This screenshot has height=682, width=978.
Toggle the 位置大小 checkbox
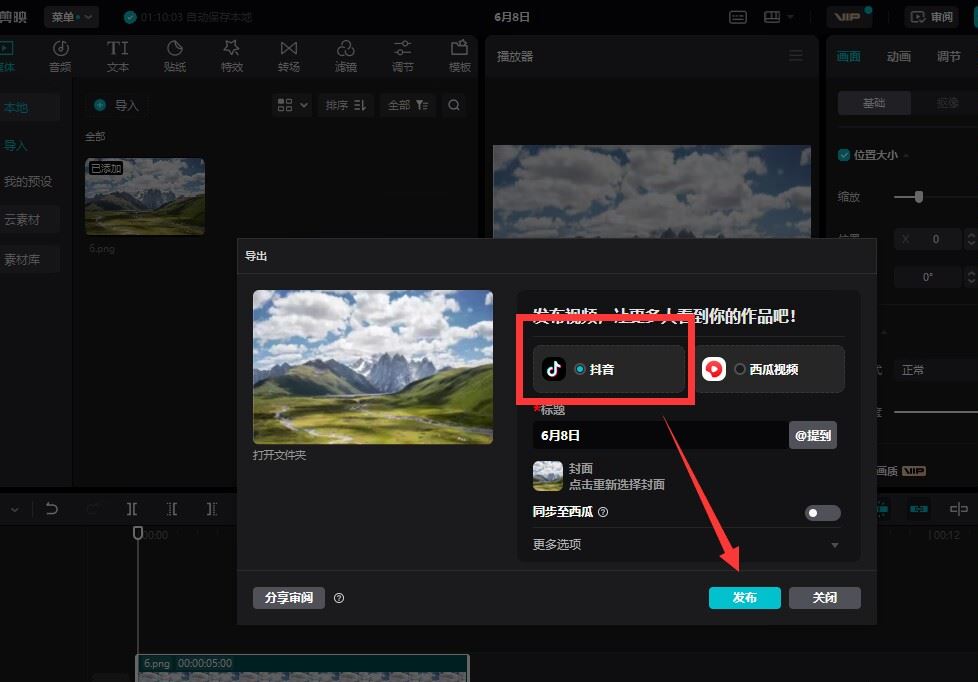coord(844,155)
